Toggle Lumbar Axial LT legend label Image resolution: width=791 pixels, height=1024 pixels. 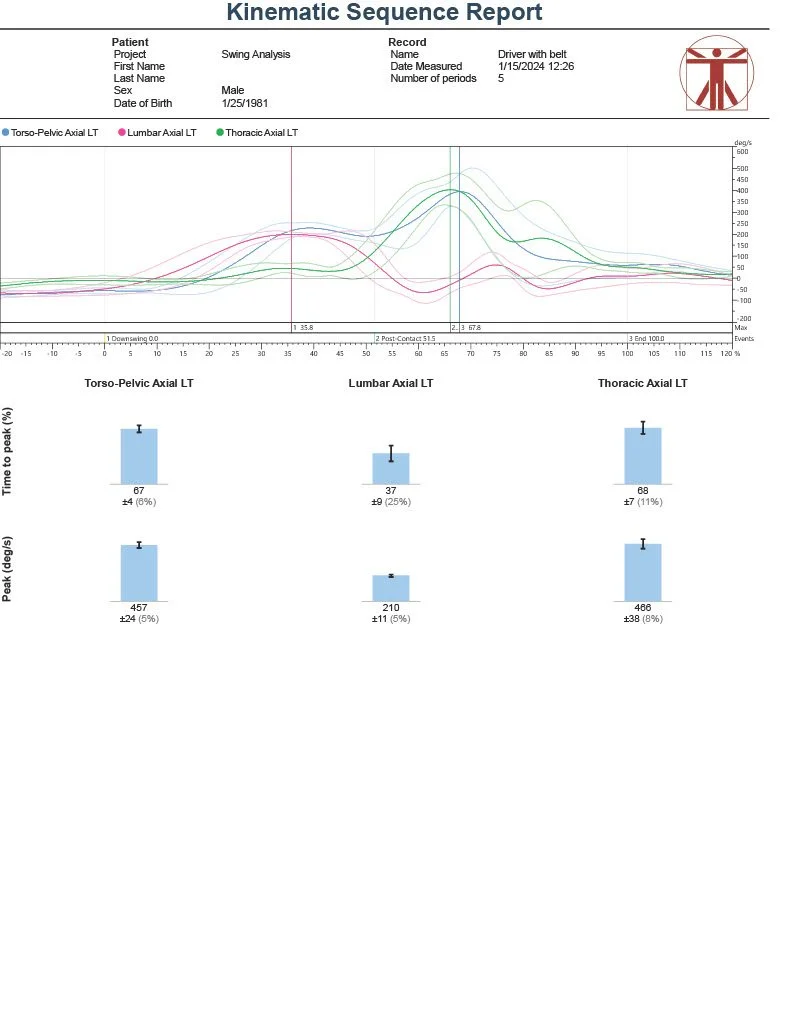click(x=162, y=132)
